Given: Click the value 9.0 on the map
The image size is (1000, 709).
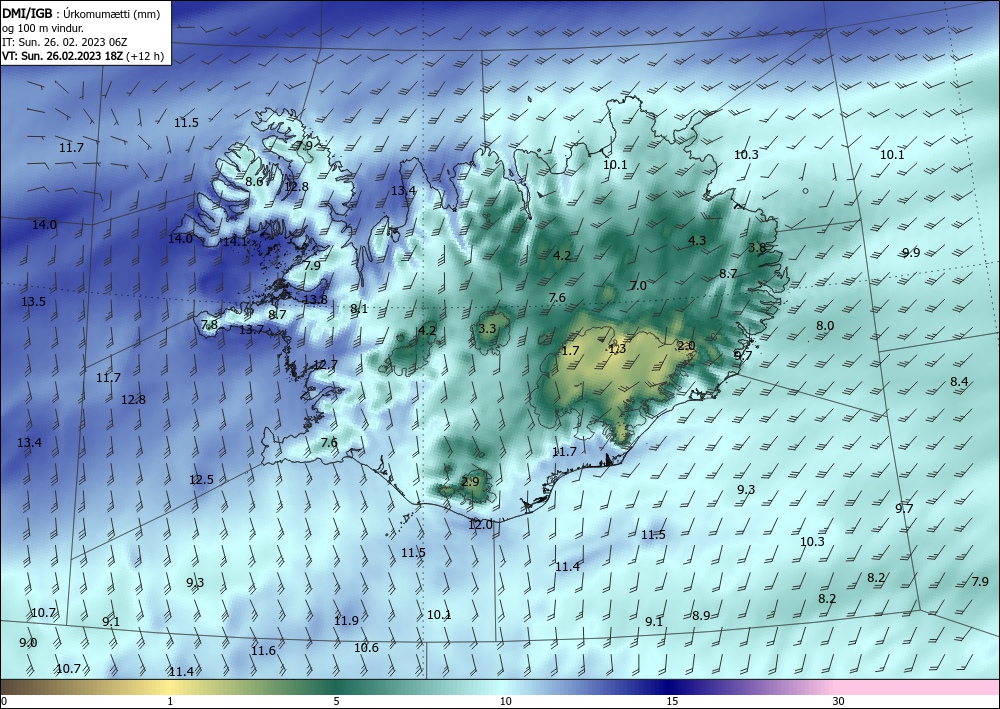Looking at the screenshot, I should 28,643.
